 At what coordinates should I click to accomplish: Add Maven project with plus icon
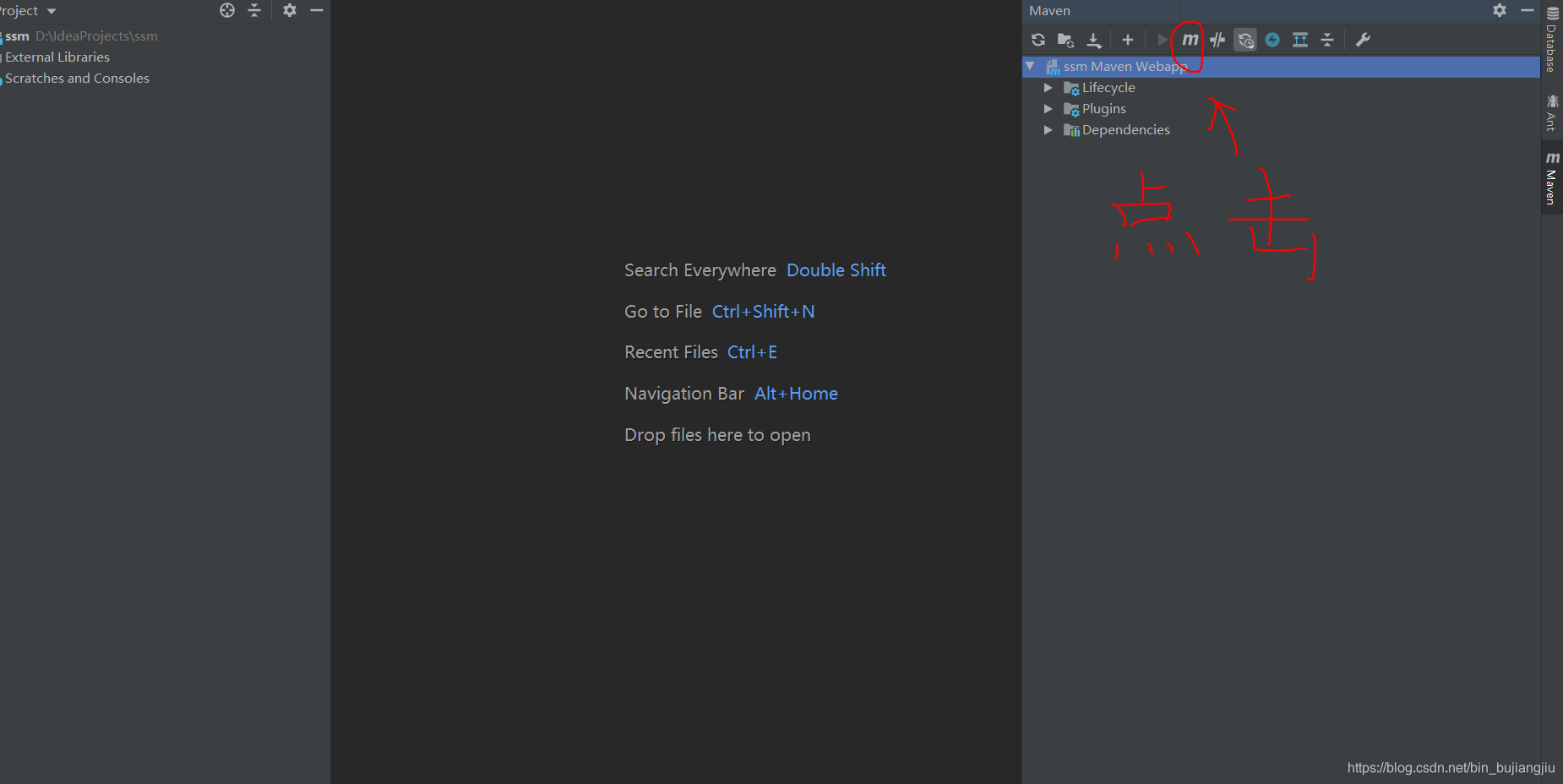point(1128,40)
